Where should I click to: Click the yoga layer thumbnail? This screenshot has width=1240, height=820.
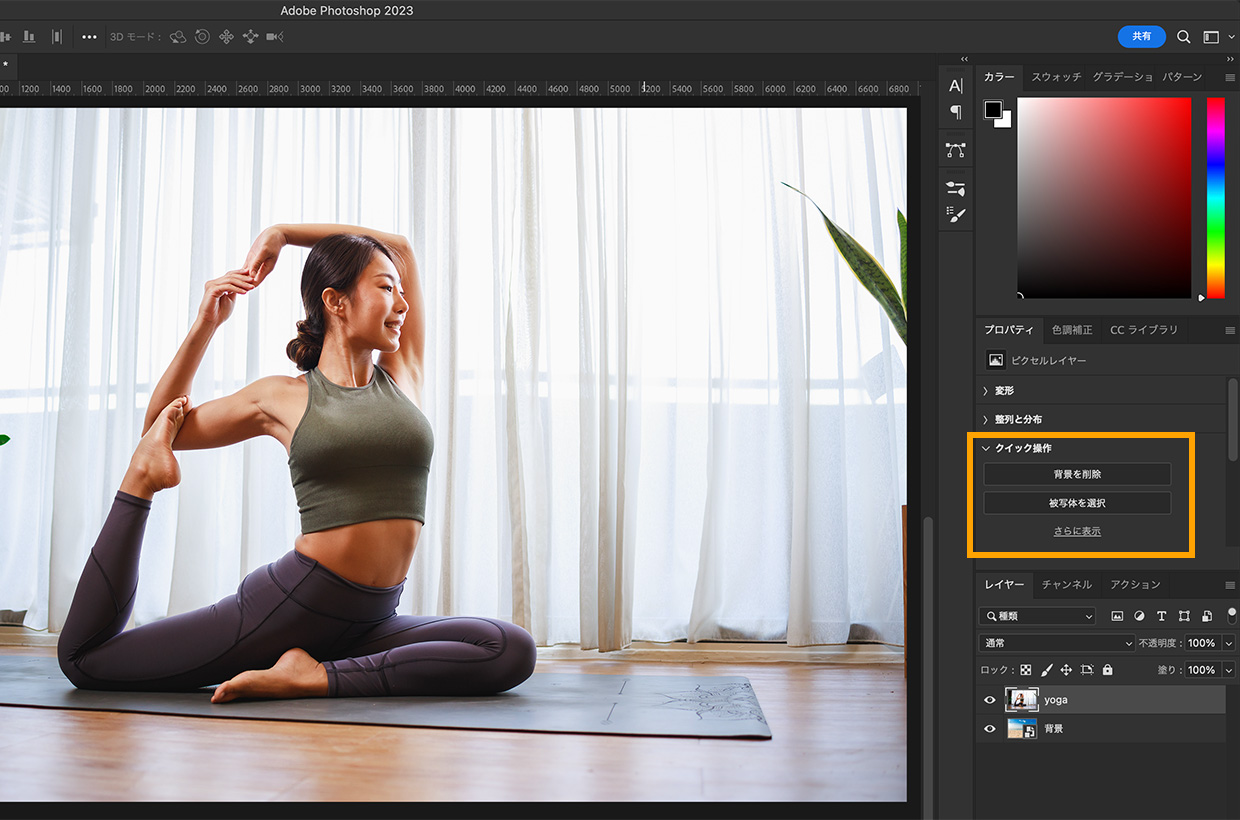(x=1022, y=700)
